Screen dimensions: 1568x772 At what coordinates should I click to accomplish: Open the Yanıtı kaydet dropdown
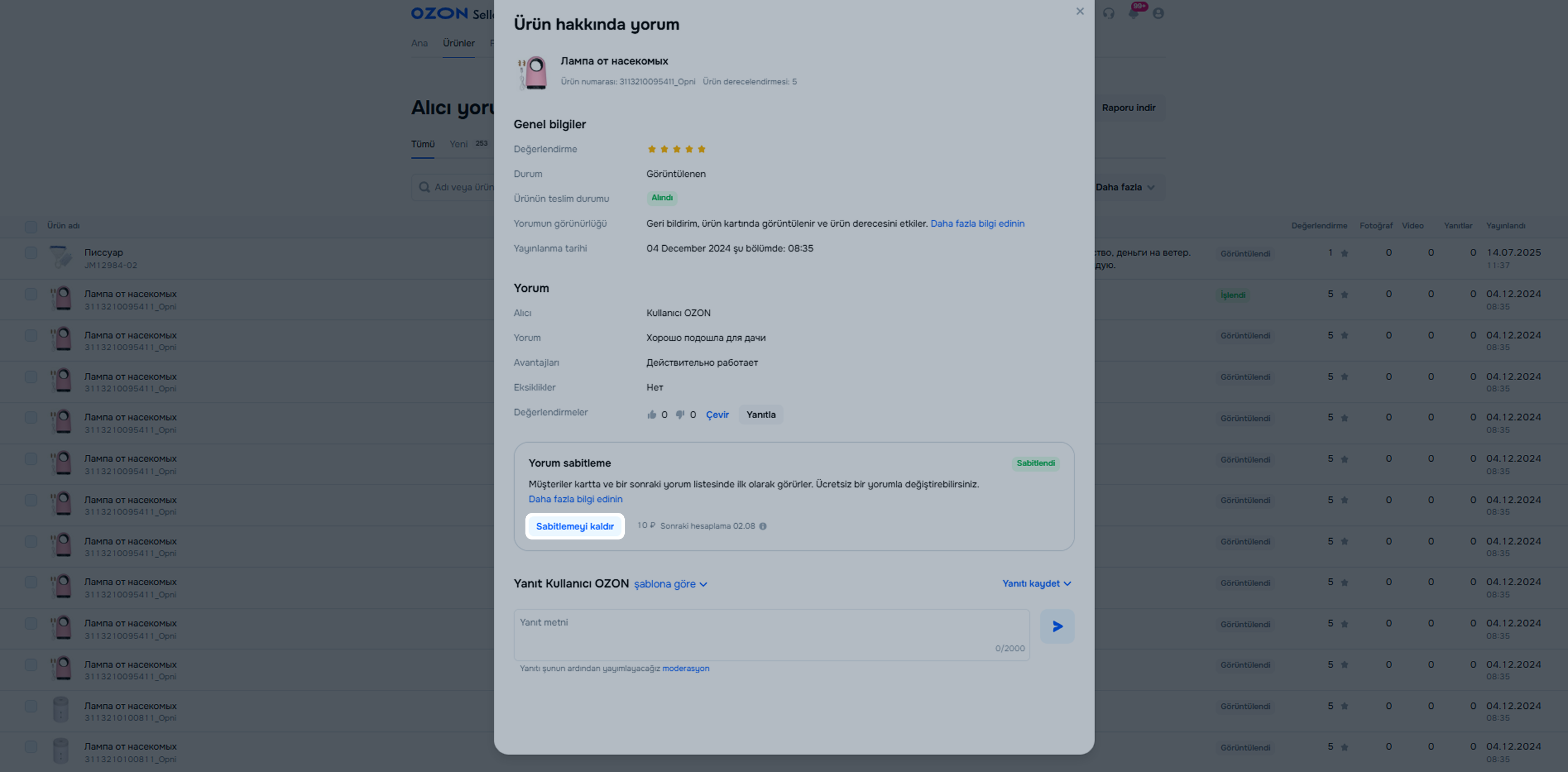point(1037,583)
